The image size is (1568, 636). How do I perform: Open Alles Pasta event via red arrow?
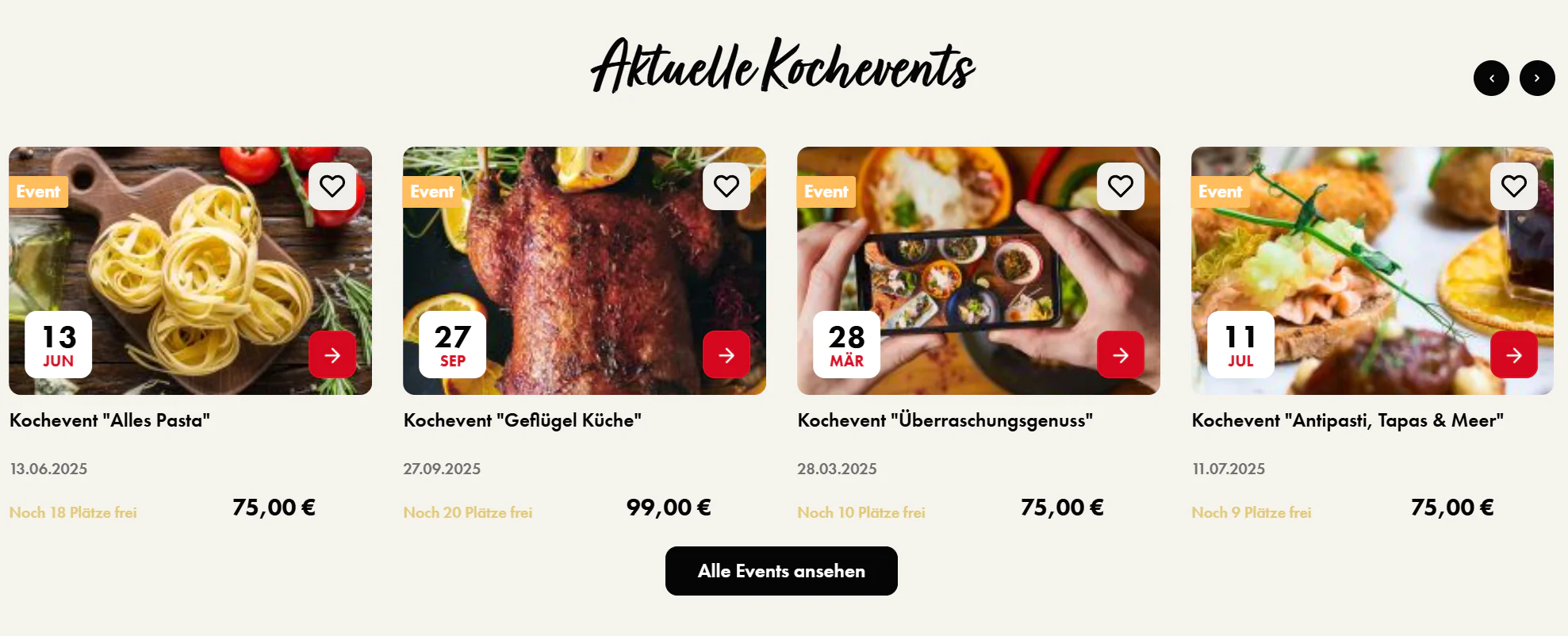[332, 354]
